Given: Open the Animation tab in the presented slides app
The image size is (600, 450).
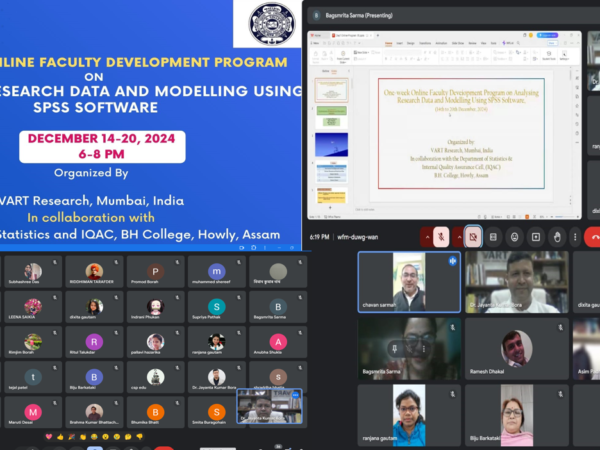Looking at the screenshot, I should click(x=441, y=43).
